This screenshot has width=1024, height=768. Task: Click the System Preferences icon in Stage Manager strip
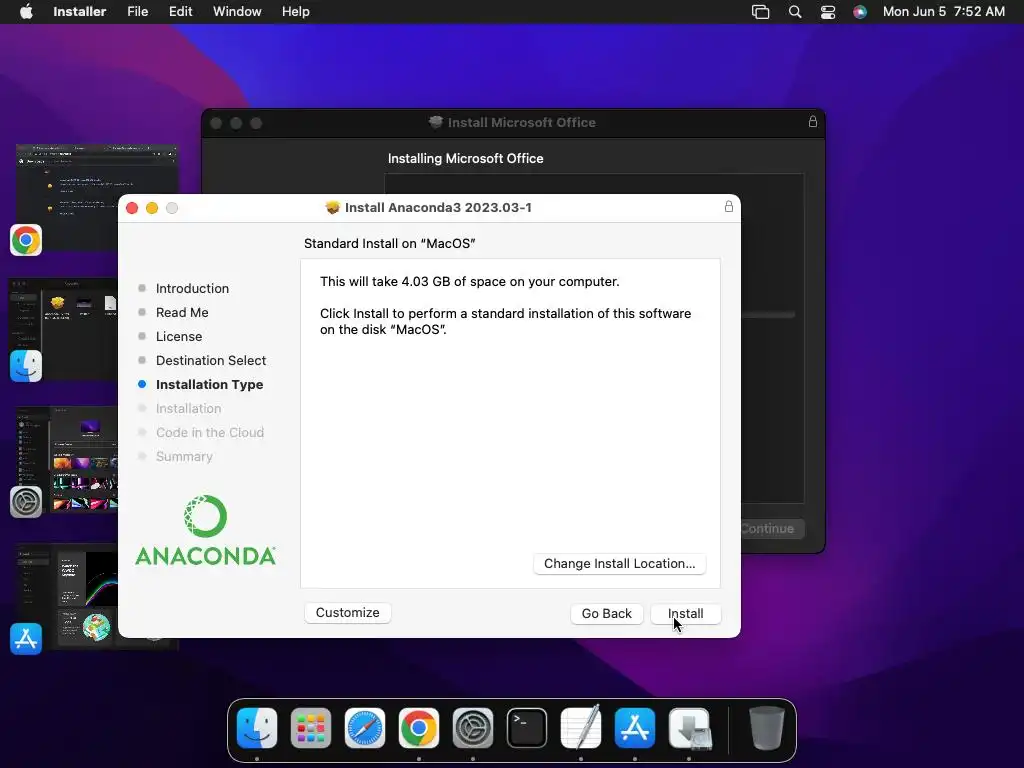point(26,502)
